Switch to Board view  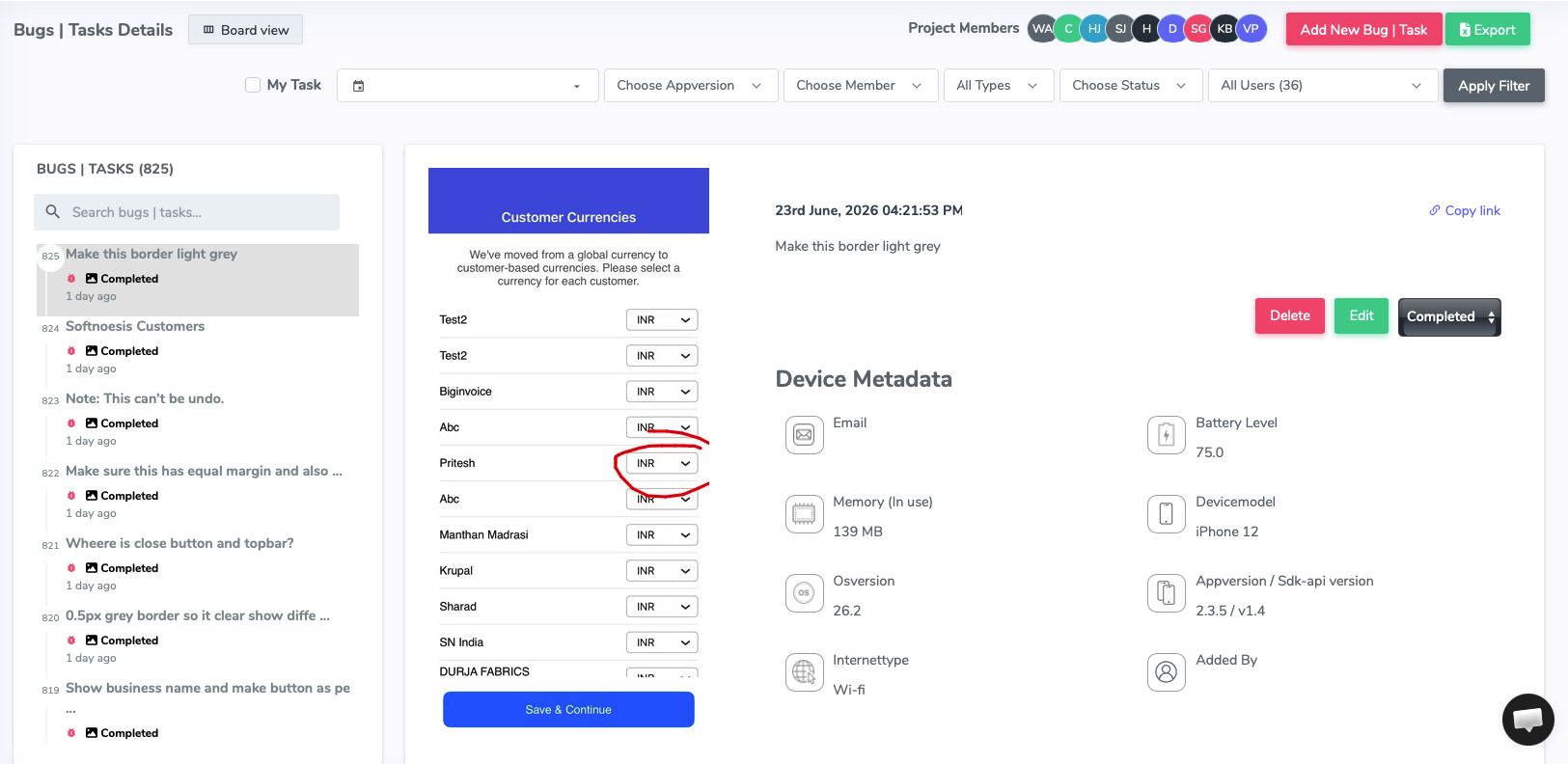(x=245, y=30)
